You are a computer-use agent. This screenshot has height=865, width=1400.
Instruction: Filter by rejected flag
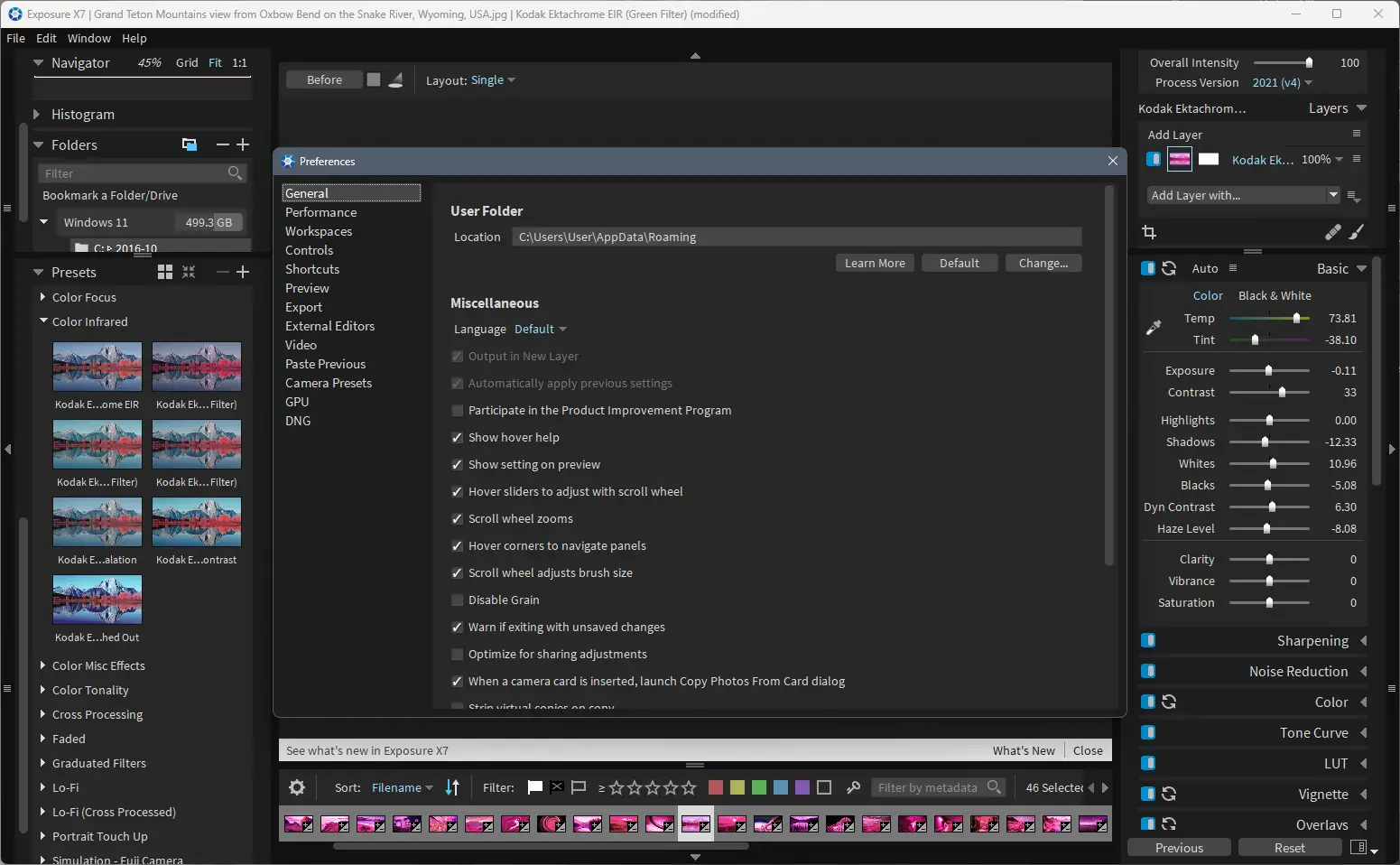point(557,787)
